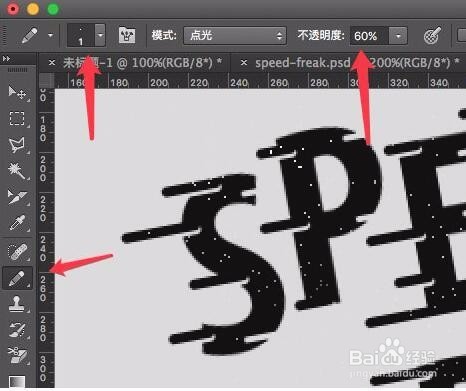Select the Eyedropper tool

(17, 223)
